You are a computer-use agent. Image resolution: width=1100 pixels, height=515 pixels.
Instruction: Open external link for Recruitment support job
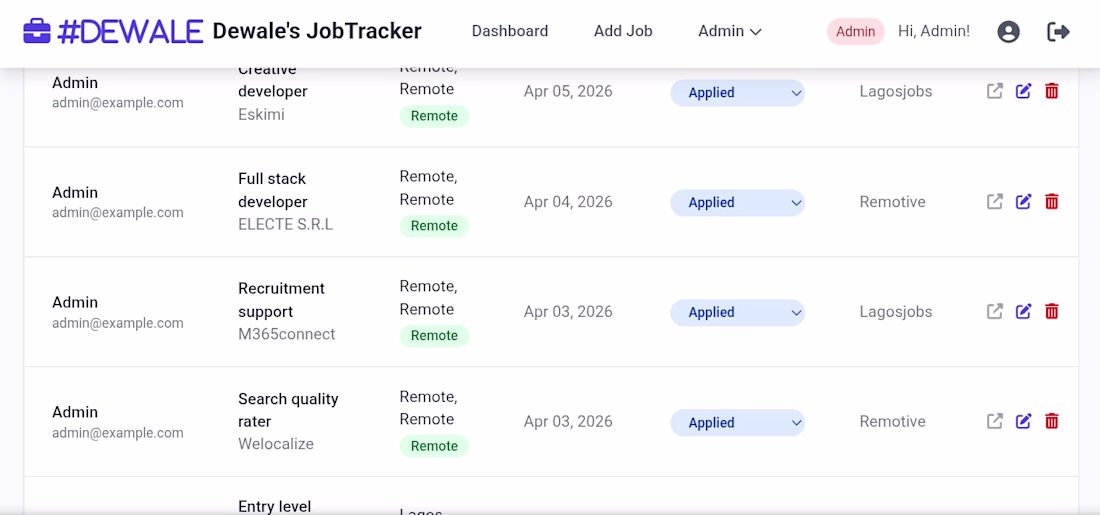(995, 312)
